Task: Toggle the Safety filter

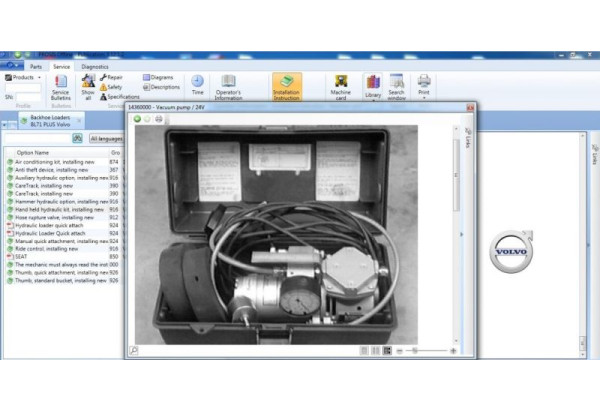Action: point(113,87)
